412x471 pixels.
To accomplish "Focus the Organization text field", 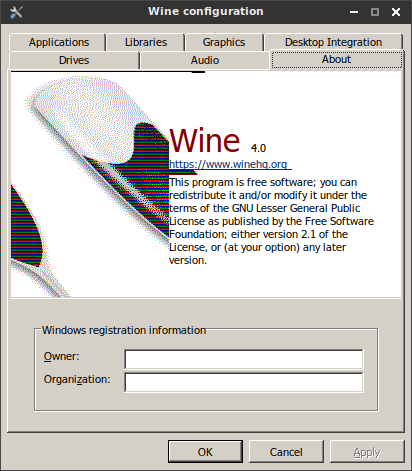I will (244, 382).
